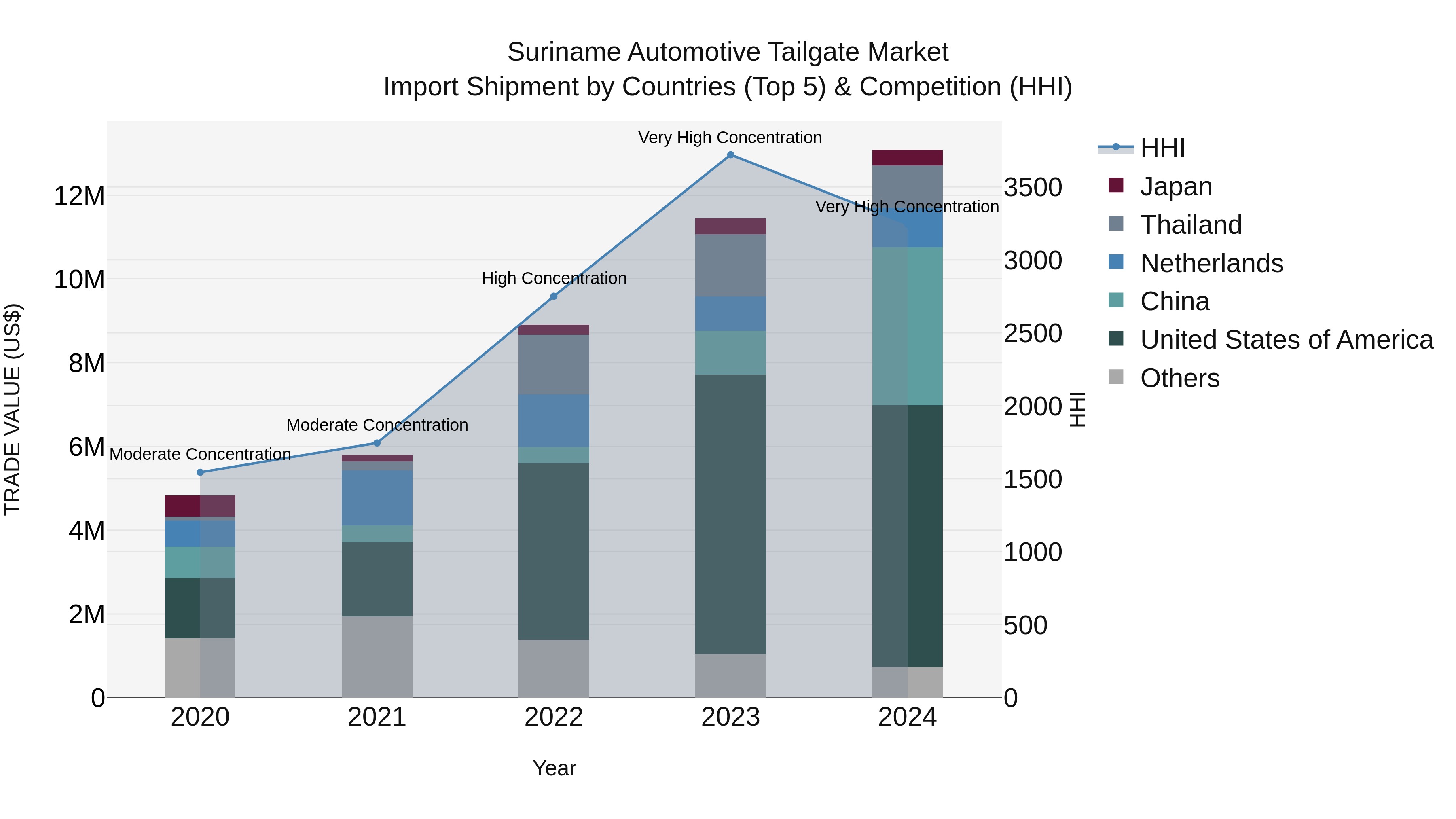Select the 2021 HHI data point

(x=377, y=443)
